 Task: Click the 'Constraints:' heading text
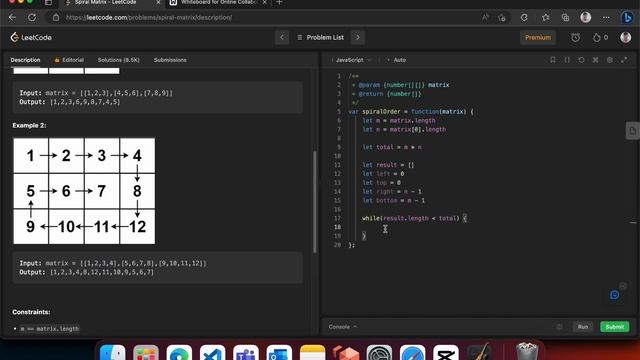tap(31, 312)
